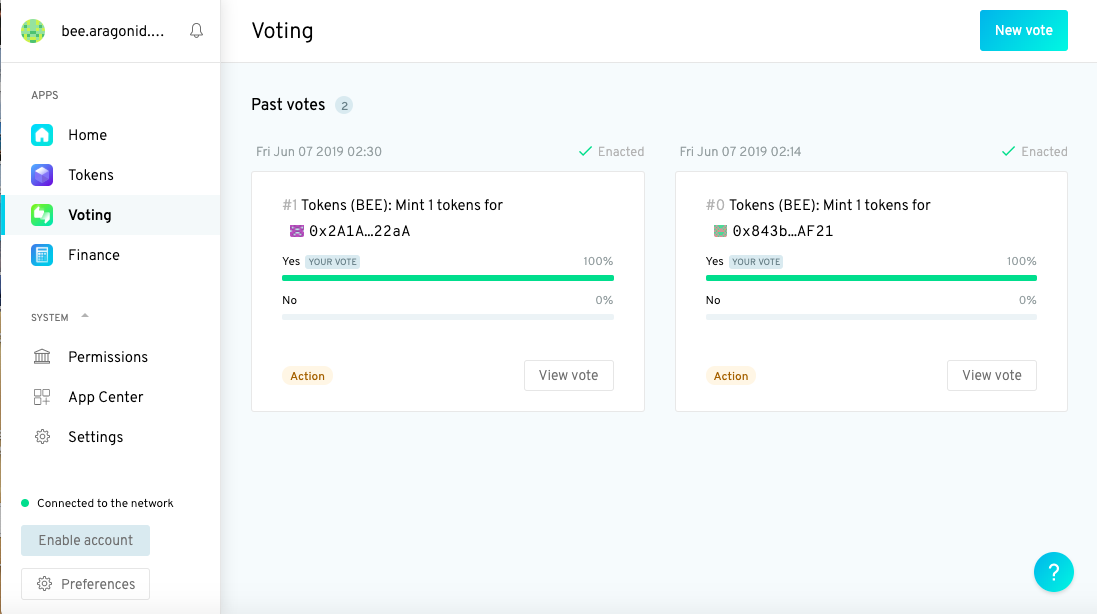Click YOUR VOTE badge on vote #1

click(332, 262)
